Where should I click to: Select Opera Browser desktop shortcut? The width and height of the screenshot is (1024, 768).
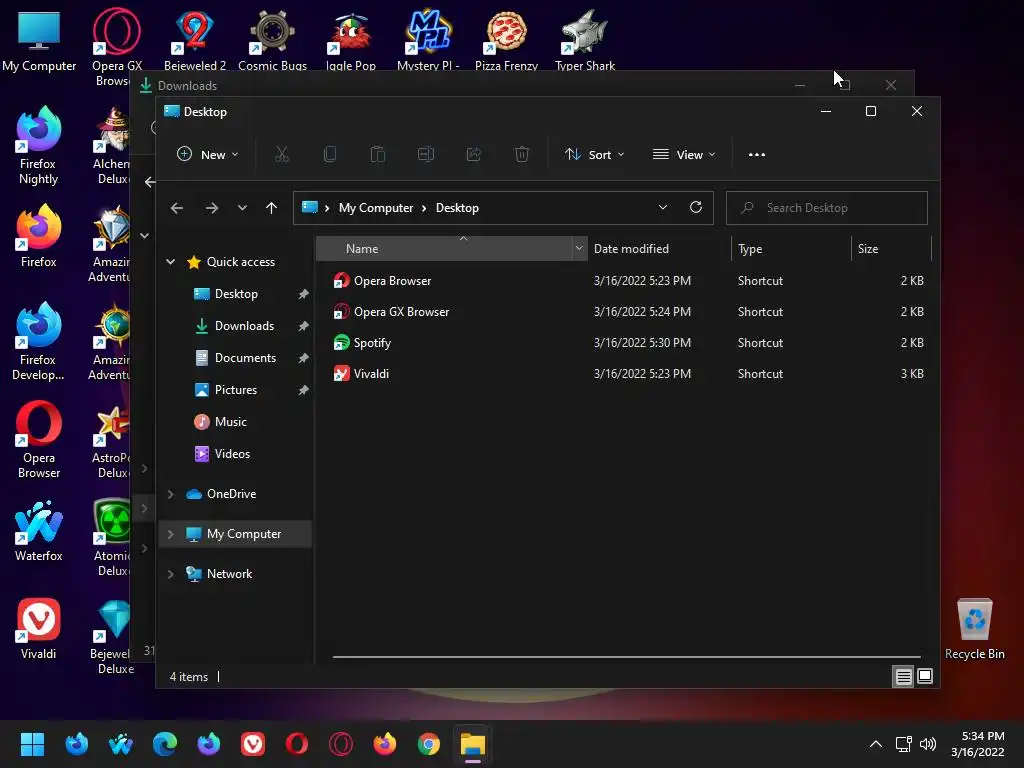39,440
